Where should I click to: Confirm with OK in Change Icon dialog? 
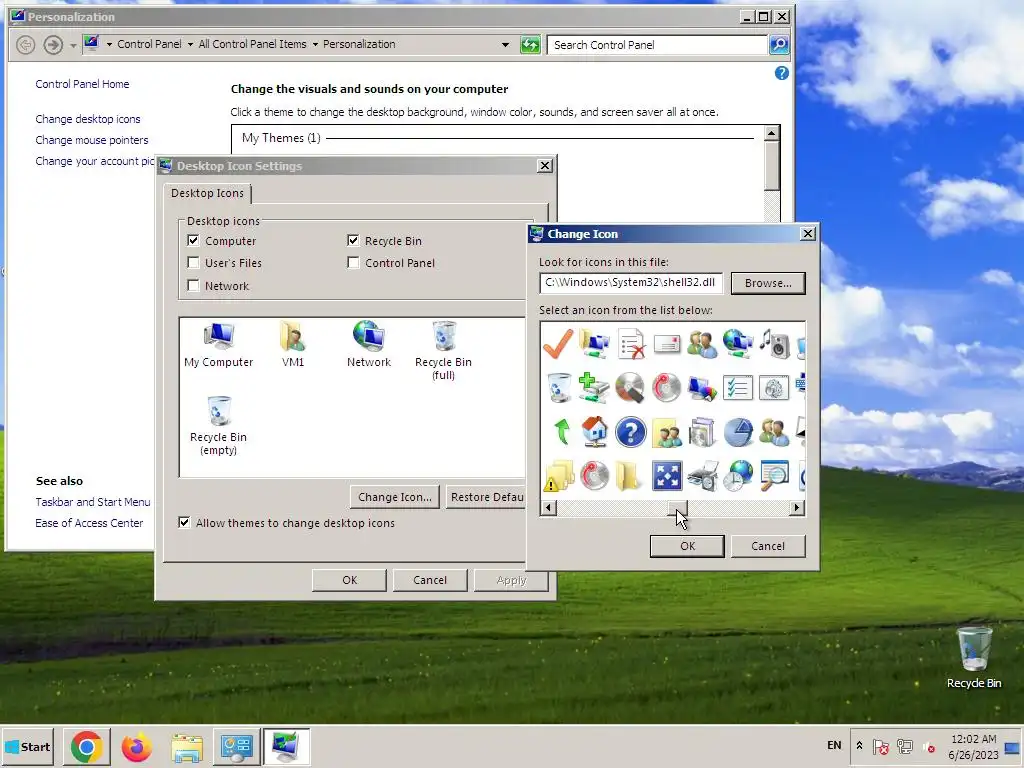687,546
